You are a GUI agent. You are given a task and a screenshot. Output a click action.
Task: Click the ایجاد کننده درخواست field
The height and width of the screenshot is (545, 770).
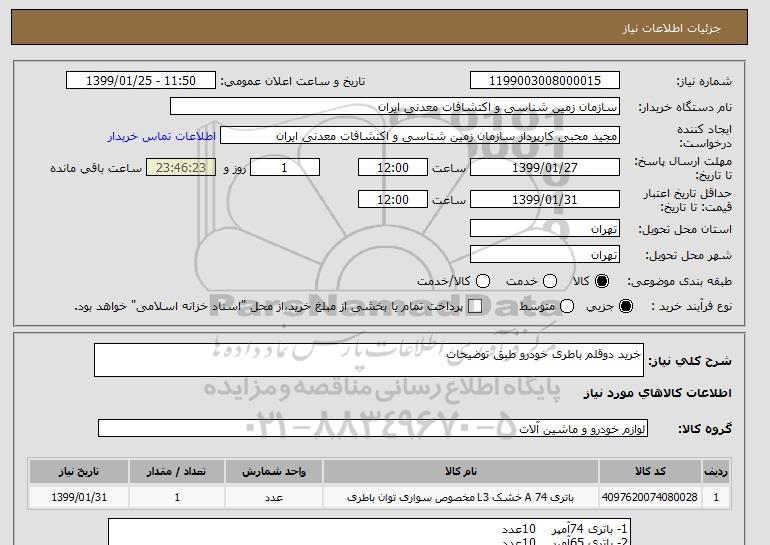420,136
